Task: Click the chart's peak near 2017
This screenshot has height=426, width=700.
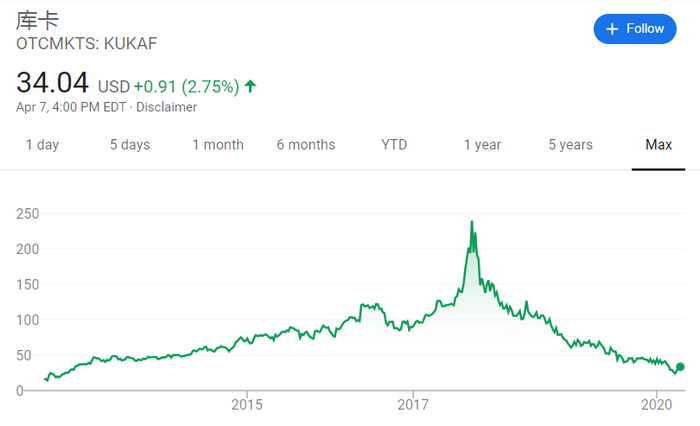Action: point(472,222)
